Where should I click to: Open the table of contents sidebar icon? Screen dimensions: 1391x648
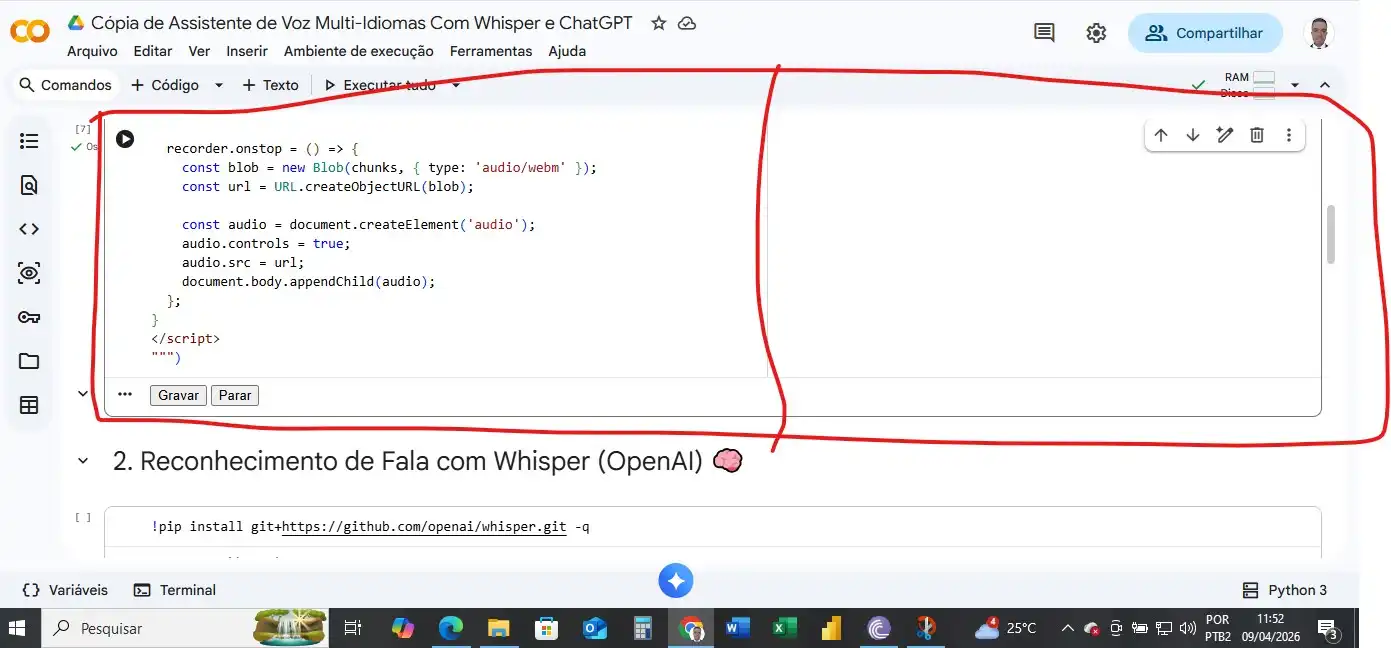click(x=29, y=141)
